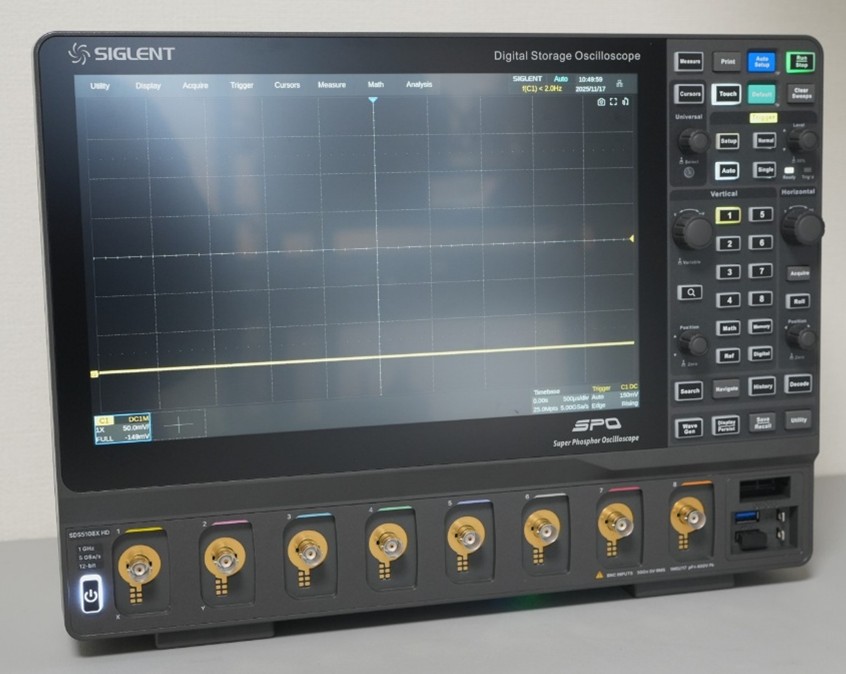This screenshot has width=846, height=674.
Task: Open the Trigger menu in menu bar
Action: [x=242, y=85]
